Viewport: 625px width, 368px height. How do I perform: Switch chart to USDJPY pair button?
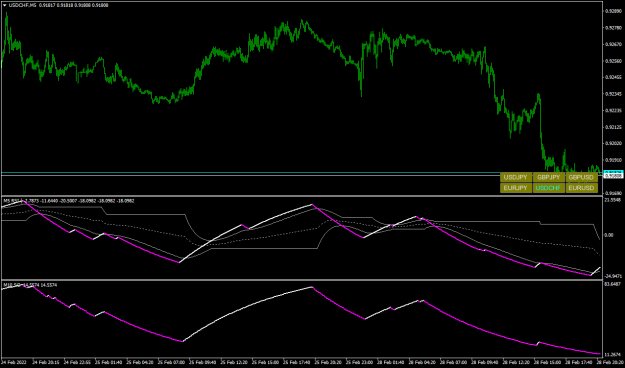click(516, 177)
